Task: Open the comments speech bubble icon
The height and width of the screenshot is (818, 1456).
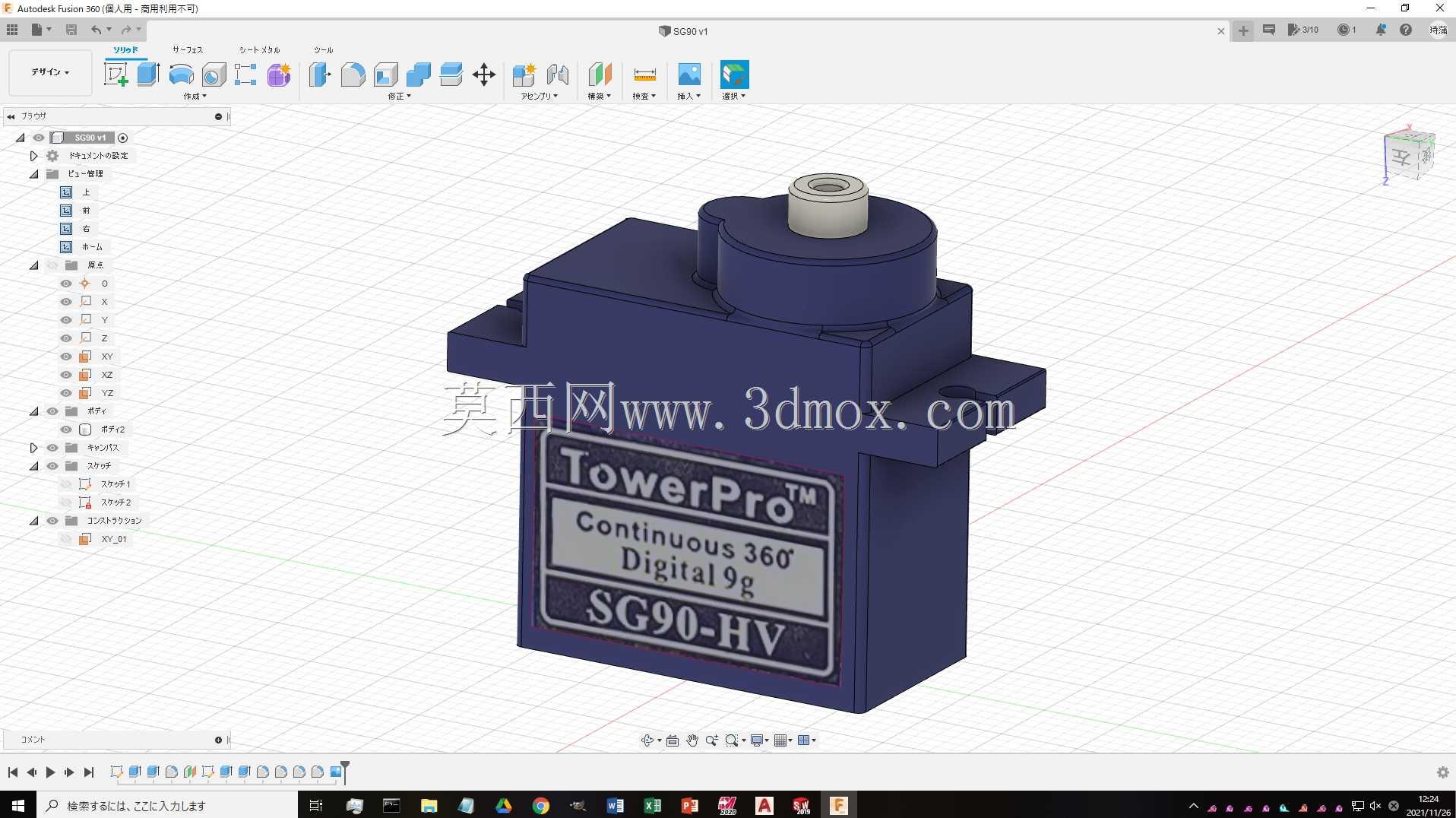Action: point(1268,30)
